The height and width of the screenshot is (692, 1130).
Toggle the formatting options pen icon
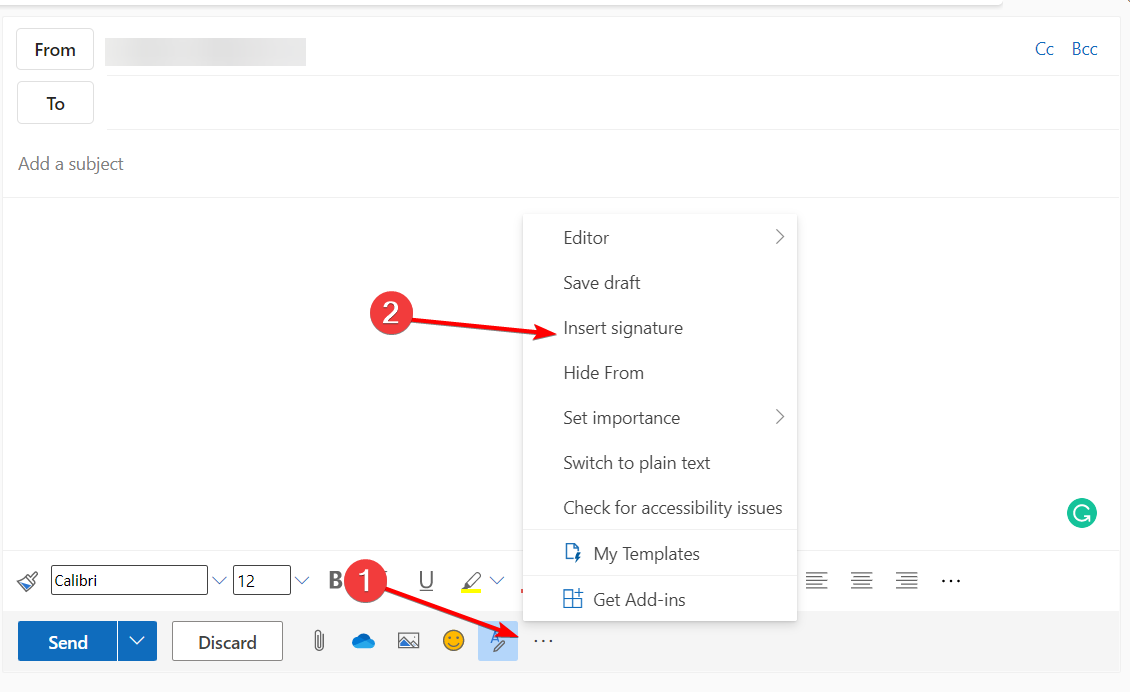coord(498,641)
